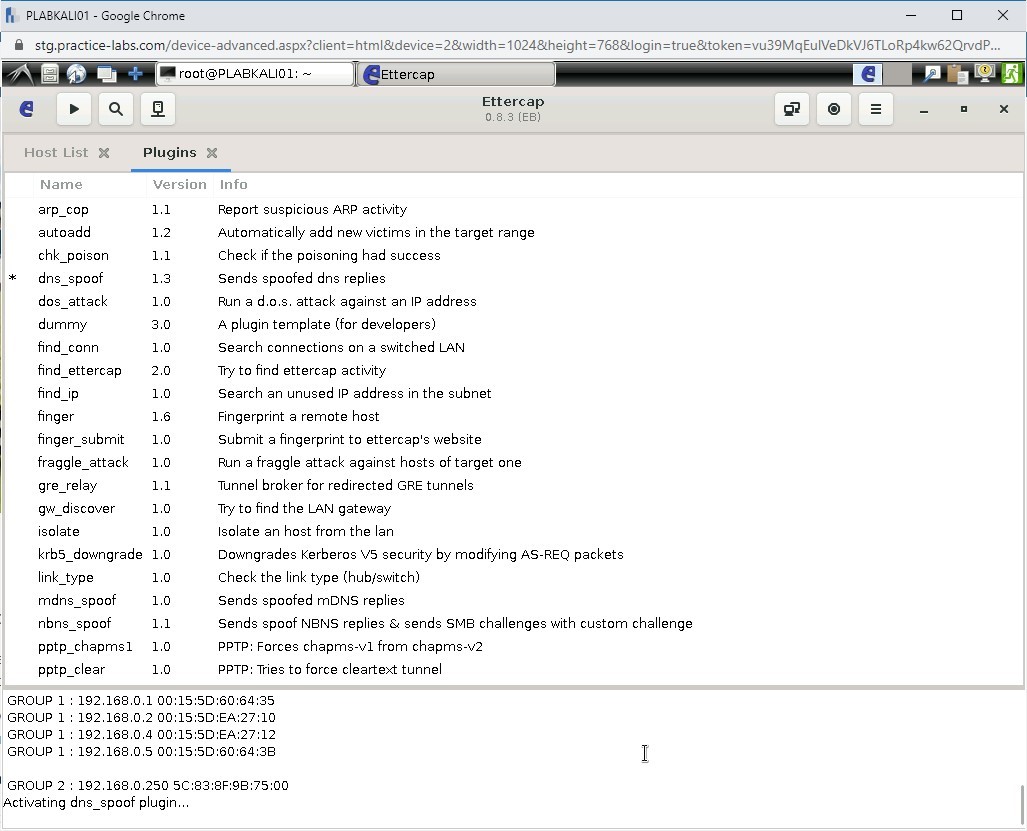Screen dimensions: 1027x831
Task: Click the blue plus icon in the taskbar
Action: (134, 73)
